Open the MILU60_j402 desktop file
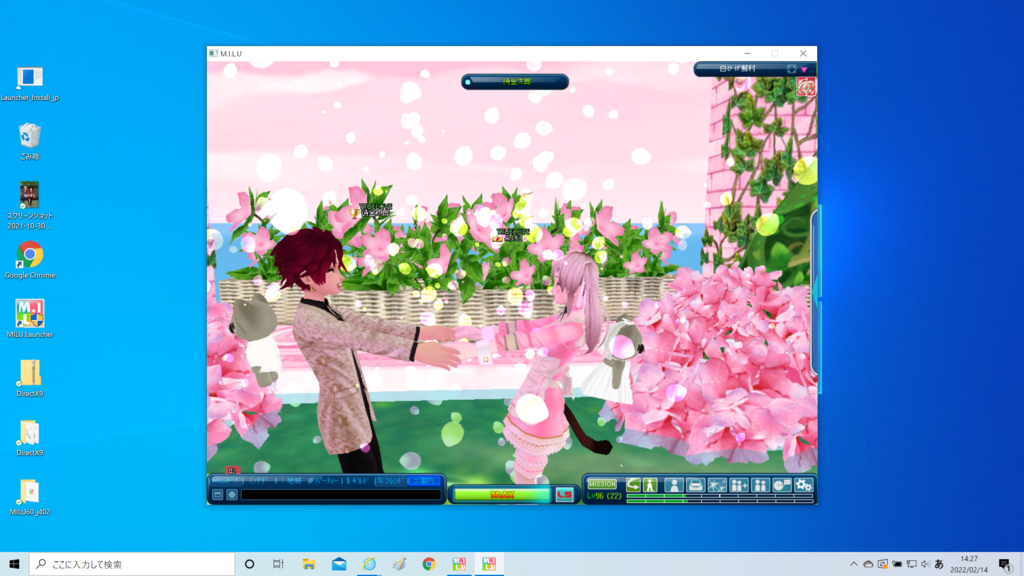 click(x=29, y=497)
